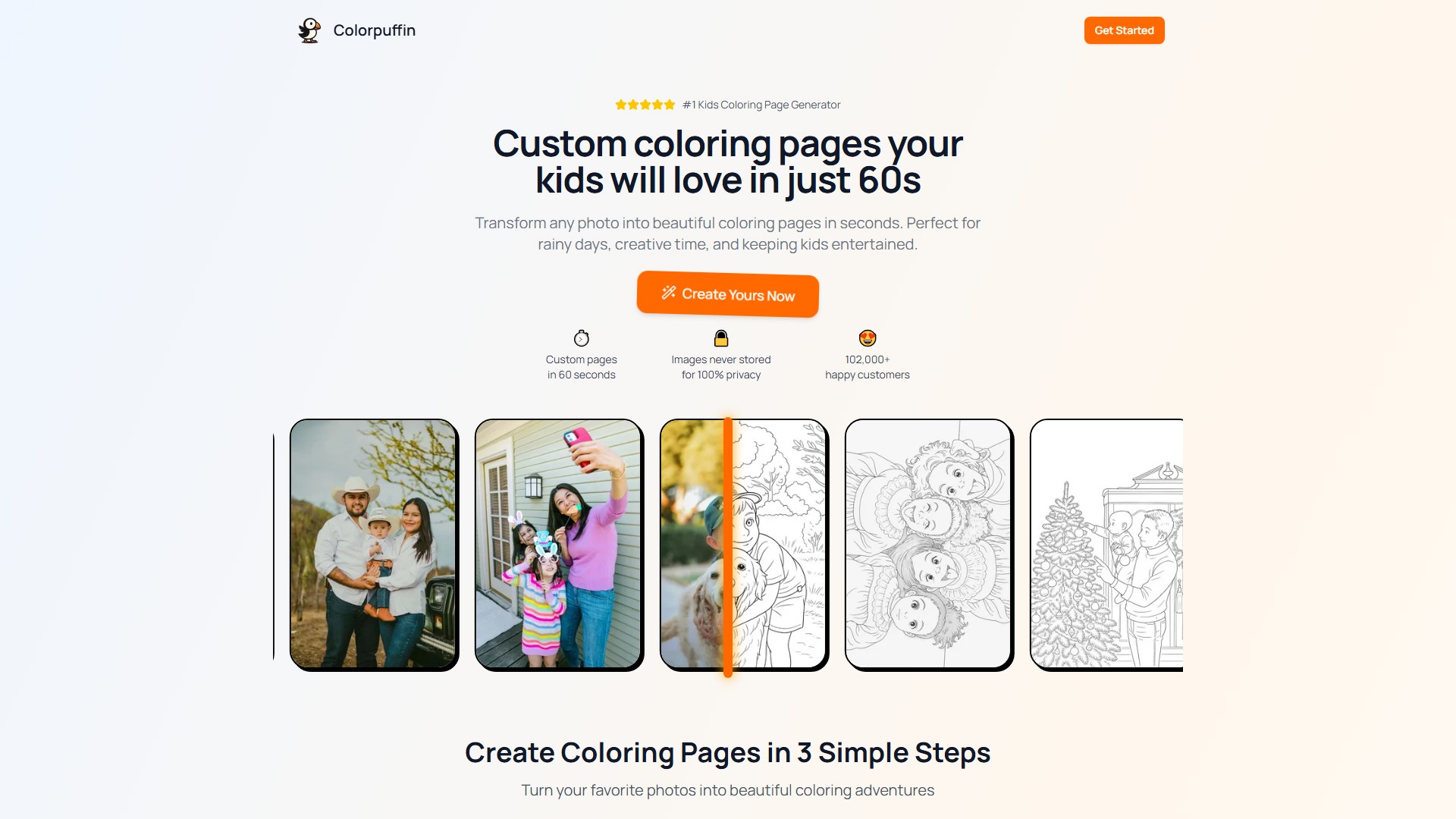Viewport: 1456px width, 819px height.
Task: Click the five gold stars rating
Action: 645,105
